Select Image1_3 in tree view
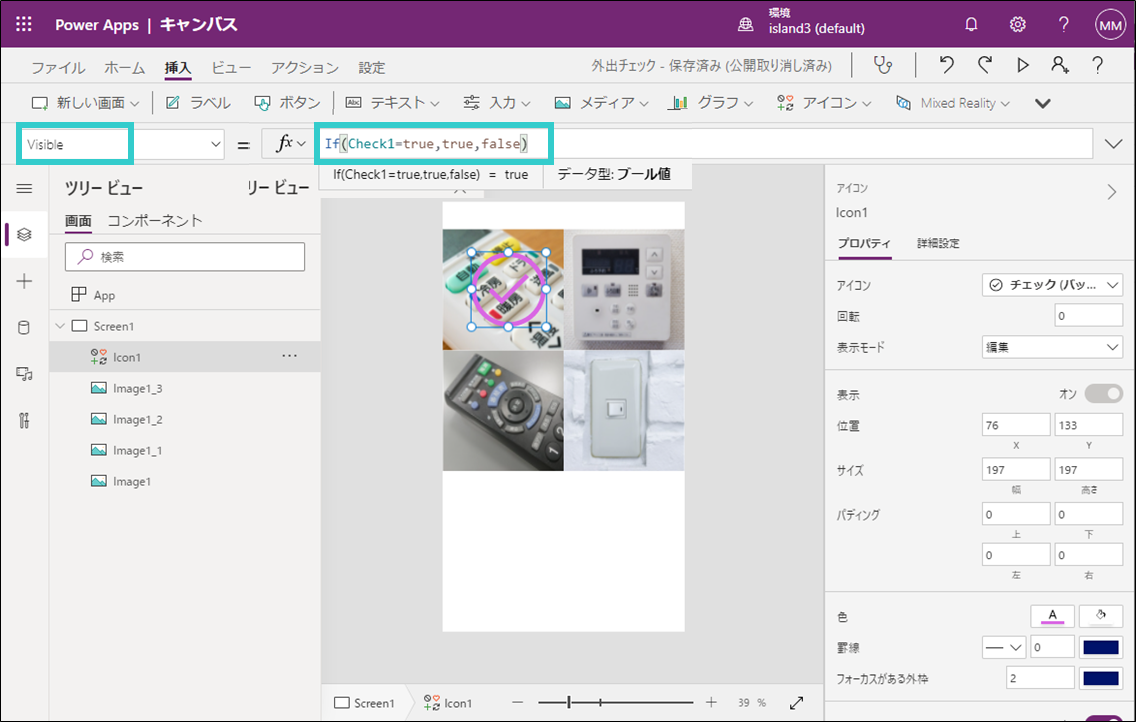This screenshot has height=722, width=1136. [185, 388]
